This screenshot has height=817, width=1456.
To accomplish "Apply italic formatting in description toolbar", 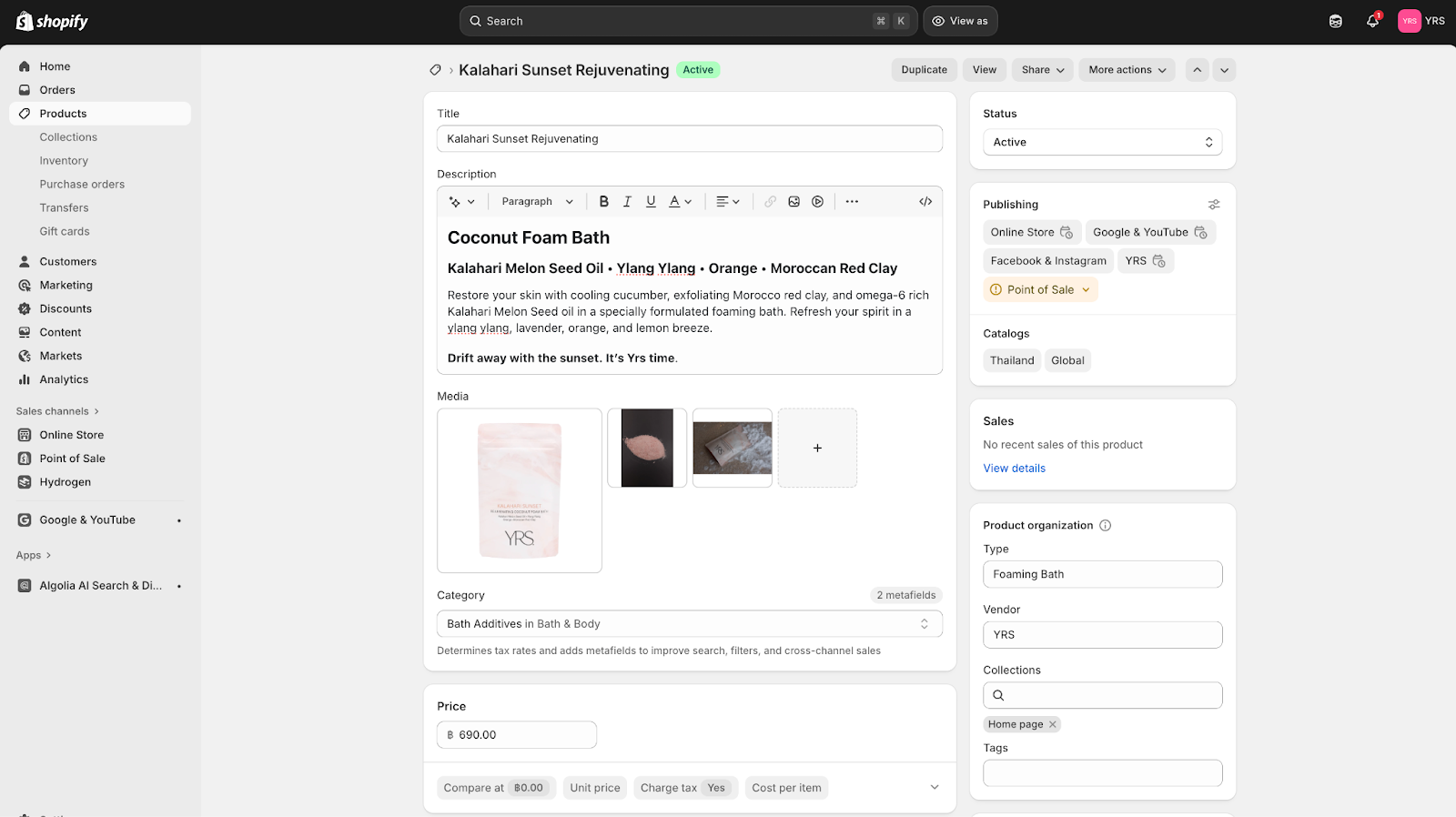I will pyautogui.click(x=627, y=202).
